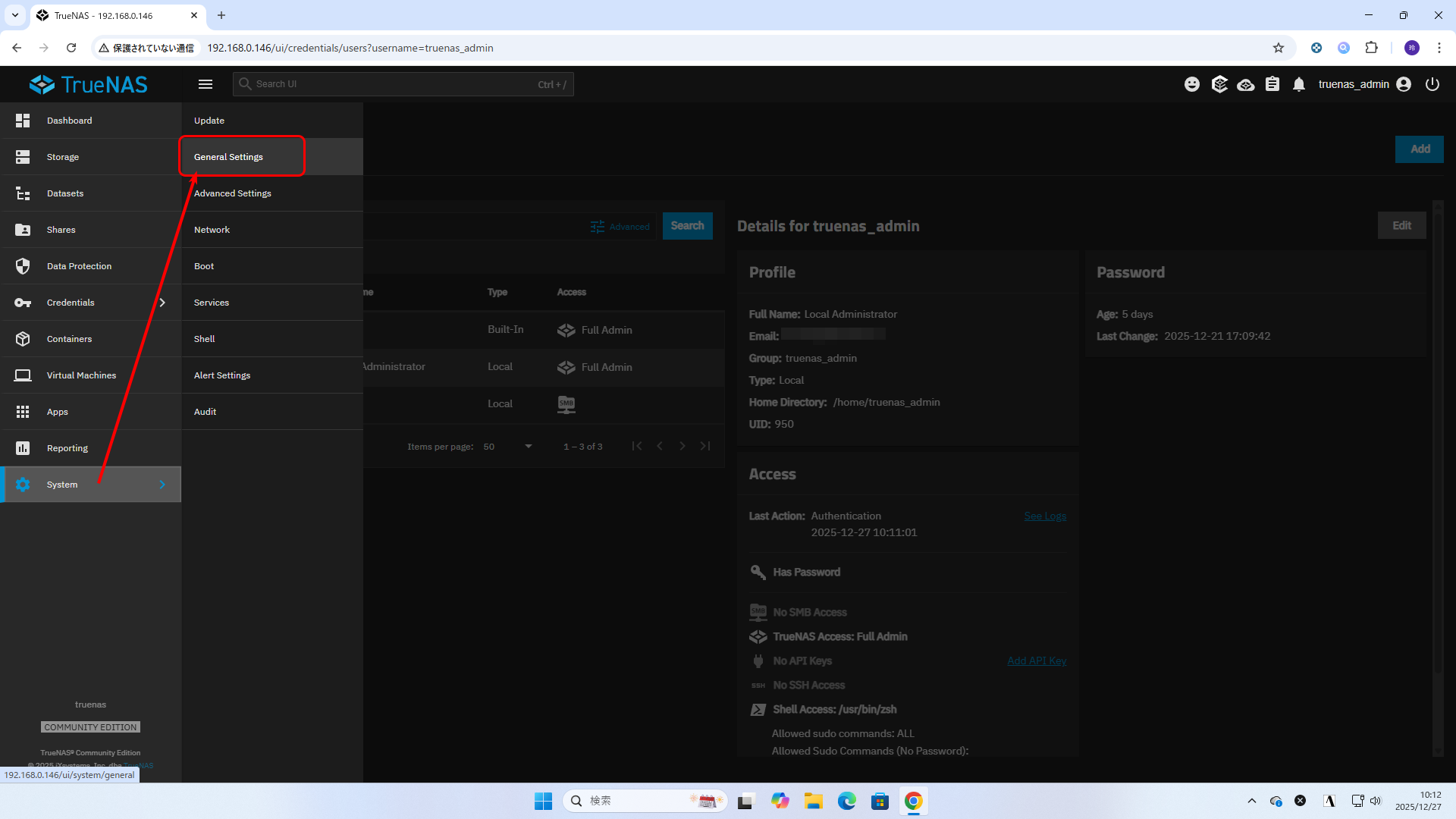The image size is (1456, 819).
Task: Click the power button icon
Action: pyautogui.click(x=1432, y=84)
